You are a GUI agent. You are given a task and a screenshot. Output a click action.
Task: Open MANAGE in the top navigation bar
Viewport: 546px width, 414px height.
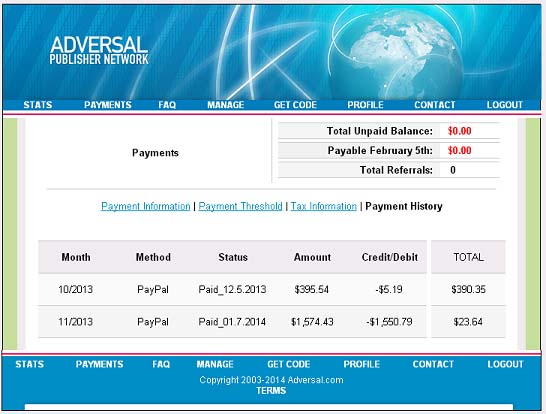tap(226, 105)
